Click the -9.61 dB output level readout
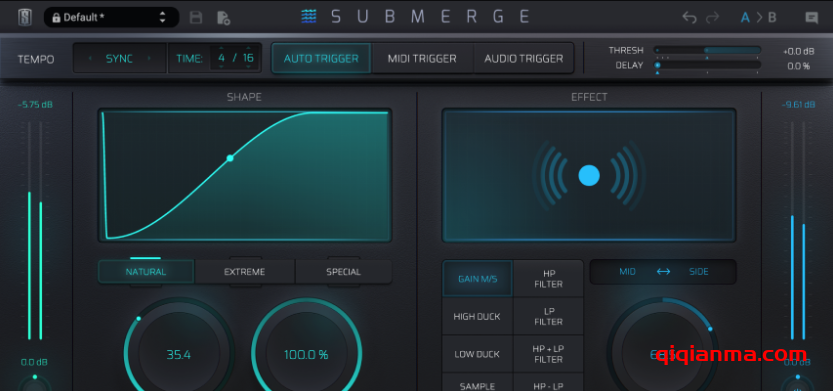The height and width of the screenshot is (391, 833). coord(798,105)
